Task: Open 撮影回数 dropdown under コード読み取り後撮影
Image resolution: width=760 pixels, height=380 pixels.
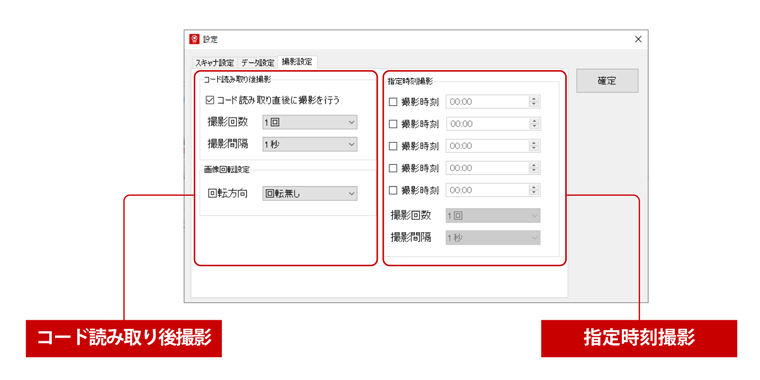Action: click(x=310, y=122)
